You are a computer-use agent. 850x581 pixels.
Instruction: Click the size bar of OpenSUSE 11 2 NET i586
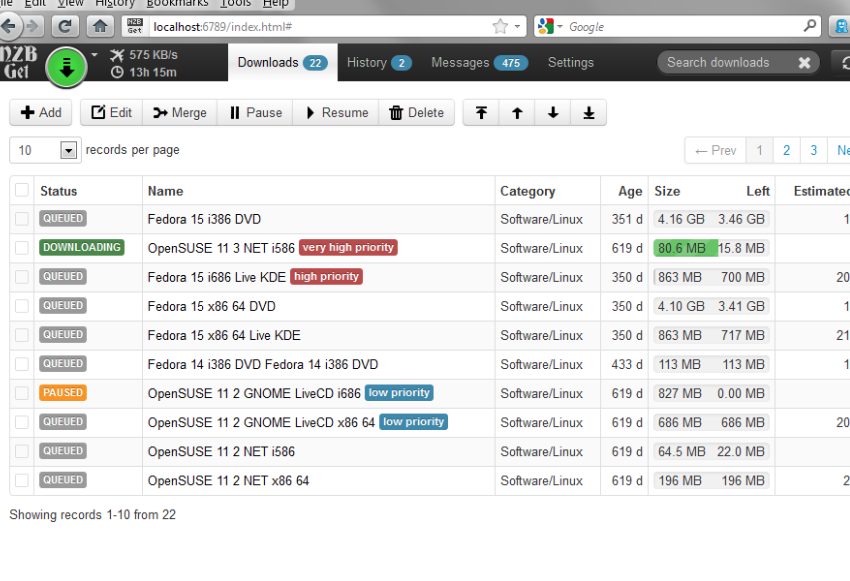click(711, 451)
